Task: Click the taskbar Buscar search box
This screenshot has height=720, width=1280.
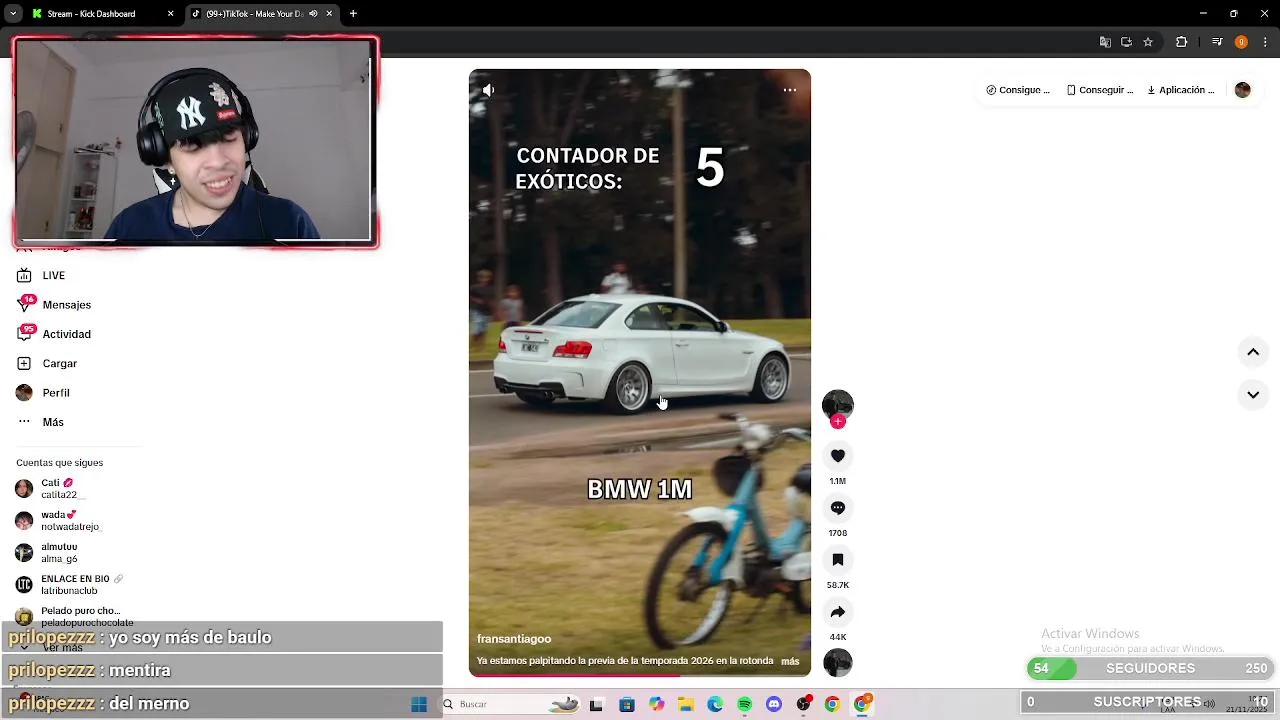Action: (510, 704)
